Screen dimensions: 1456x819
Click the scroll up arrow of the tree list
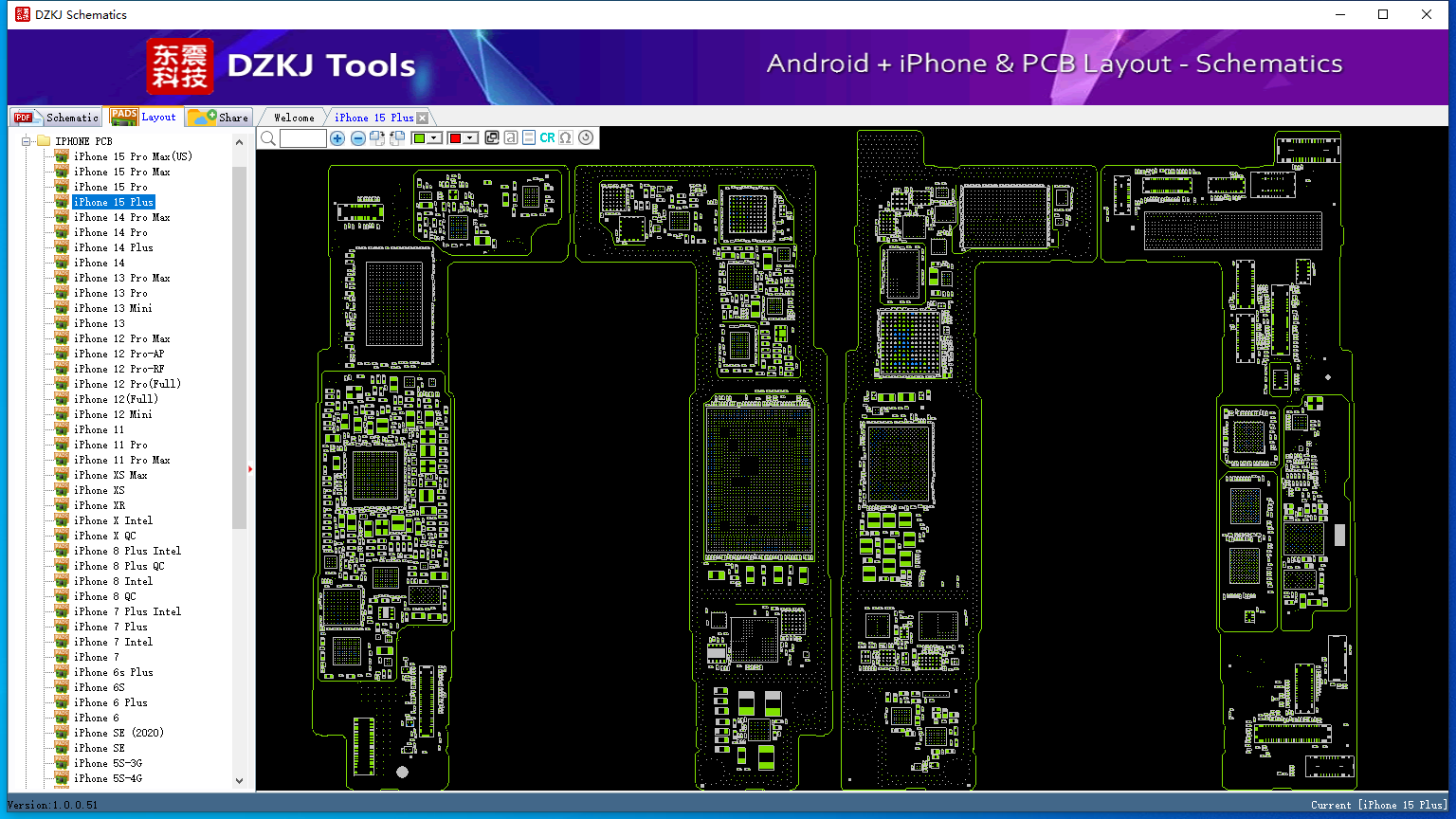(239, 142)
